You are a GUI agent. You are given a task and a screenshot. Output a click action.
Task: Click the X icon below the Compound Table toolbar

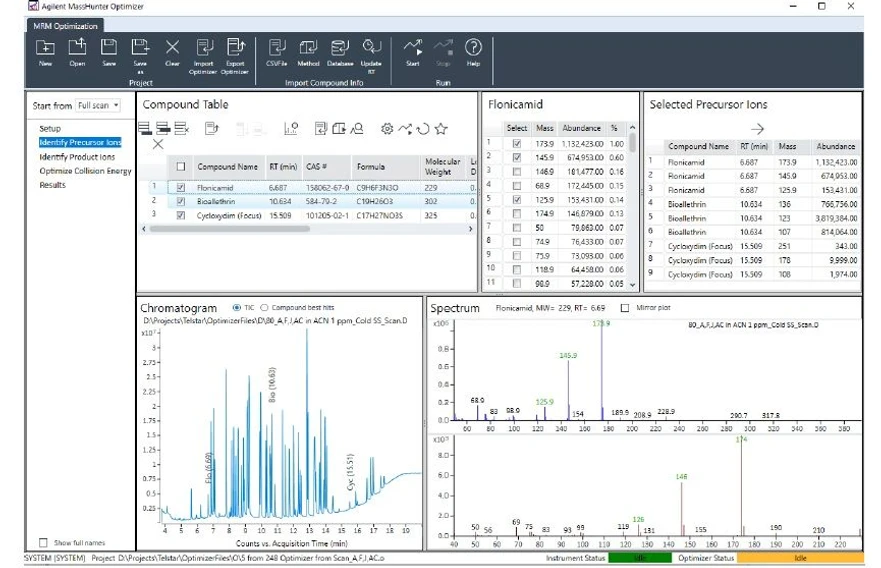[x=158, y=144]
